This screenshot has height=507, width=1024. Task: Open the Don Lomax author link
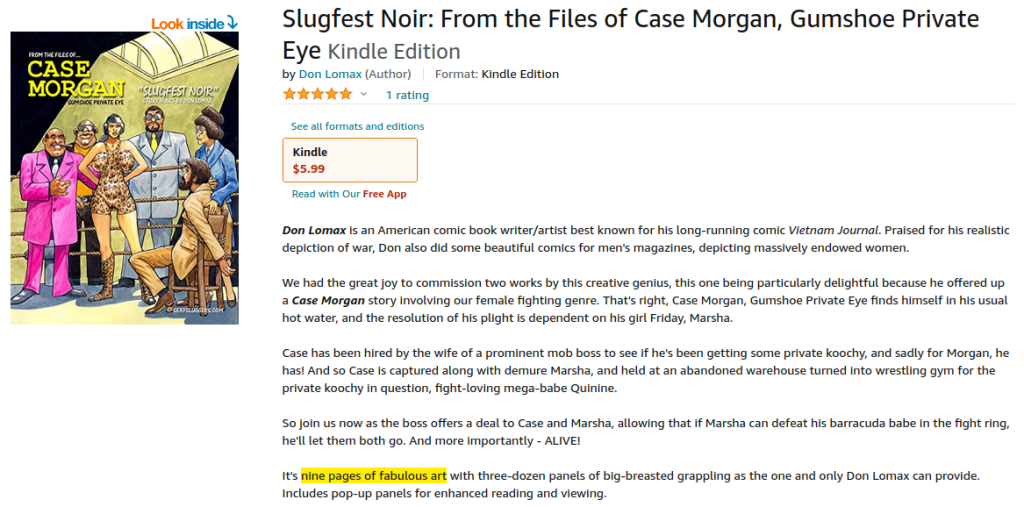(x=330, y=74)
